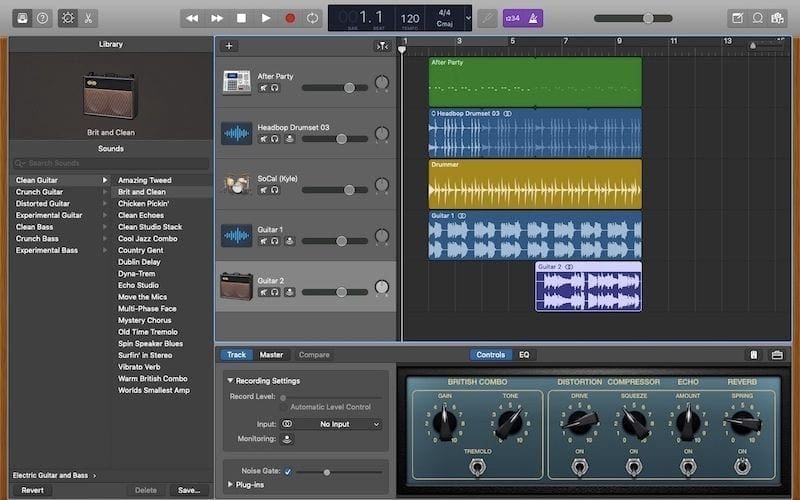Open the Loop Browser icon
Screen dimensions: 800x500
click(x=758, y=18)
